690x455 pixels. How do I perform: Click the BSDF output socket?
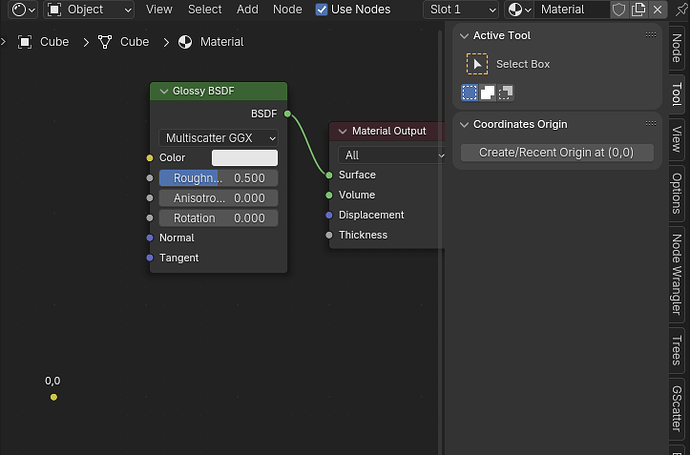click(x=287, y=114)
